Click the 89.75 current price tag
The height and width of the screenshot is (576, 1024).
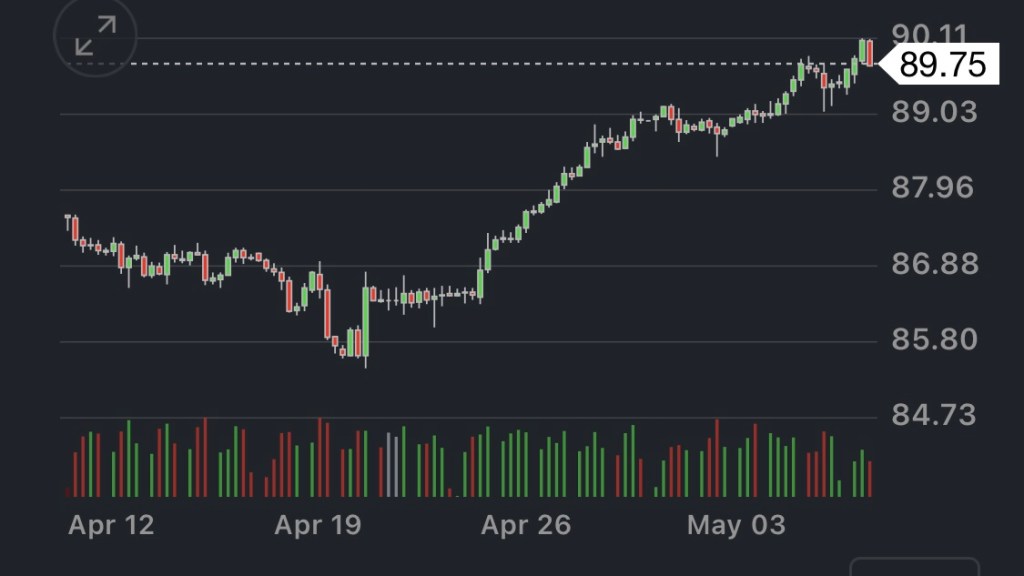[x=942, y=65]
